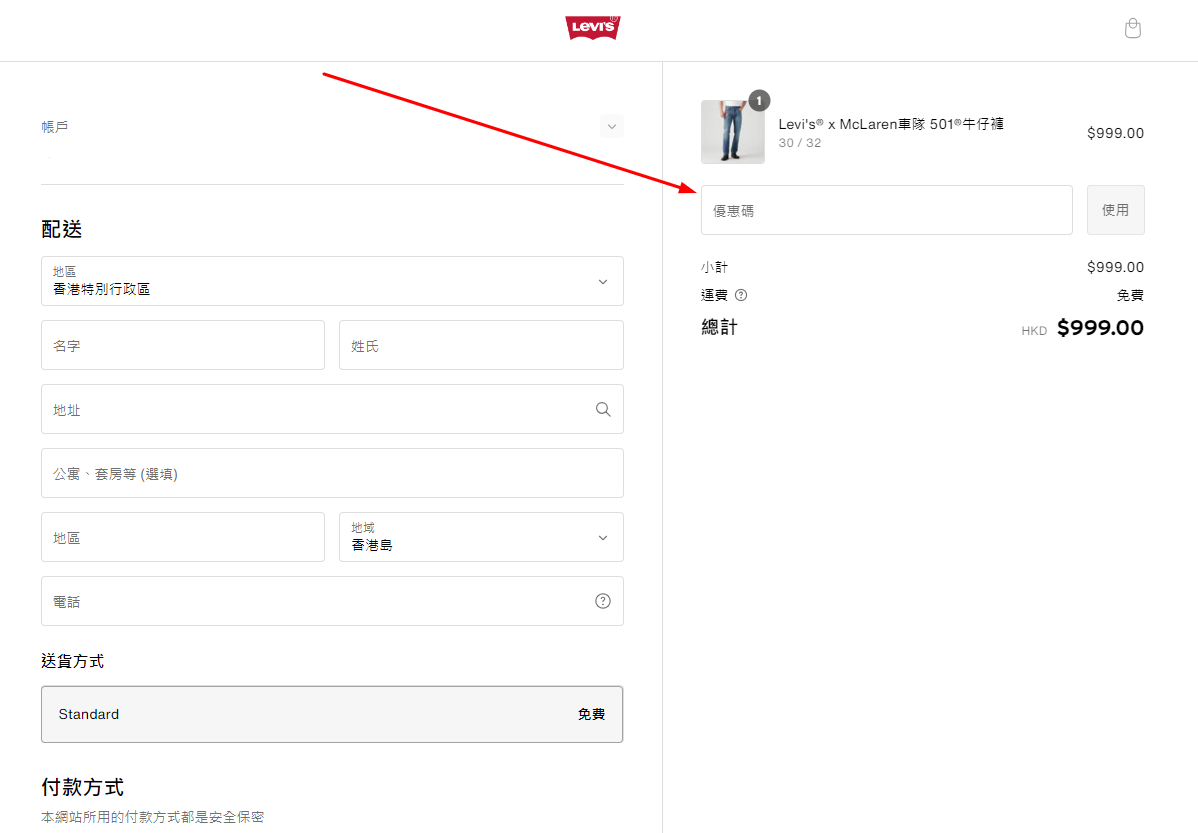
Task: Click the 地址 address field
Action: pyautogui.click(x=332, y=410)
